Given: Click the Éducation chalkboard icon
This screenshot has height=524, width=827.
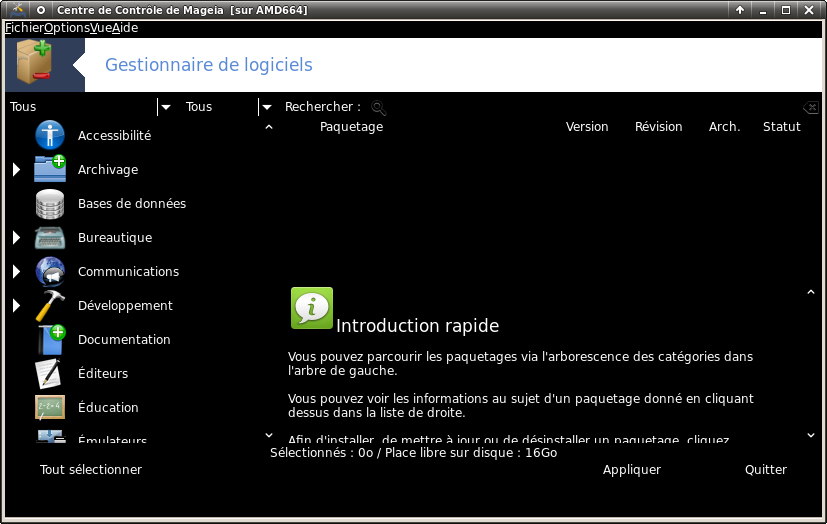Looking at the screenshot, I should coord(50,407).
